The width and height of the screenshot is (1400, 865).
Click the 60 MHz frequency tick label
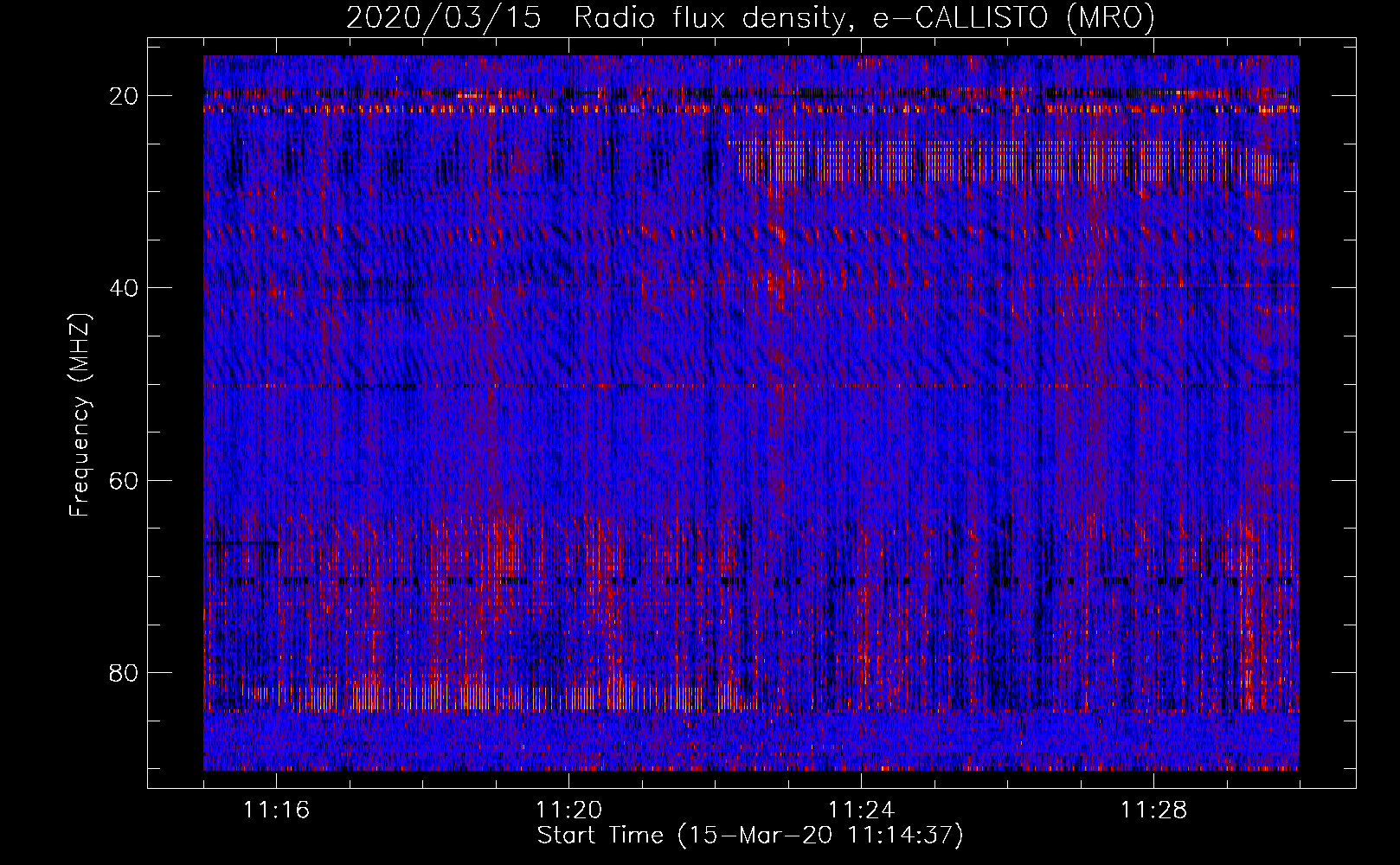click(125, 480)
